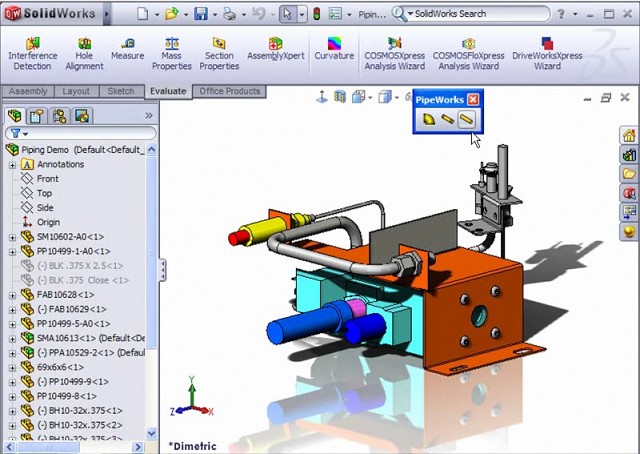Open Section Properties
Image resolution: width=640 pixels, height=454 pixels.
[x=219, y=54]
